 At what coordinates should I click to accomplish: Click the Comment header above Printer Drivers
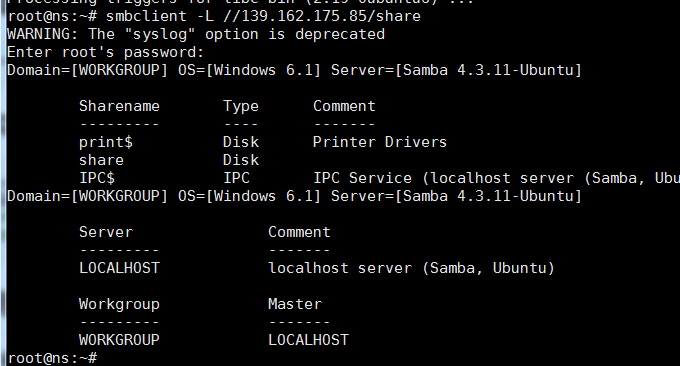pos(344,106)
